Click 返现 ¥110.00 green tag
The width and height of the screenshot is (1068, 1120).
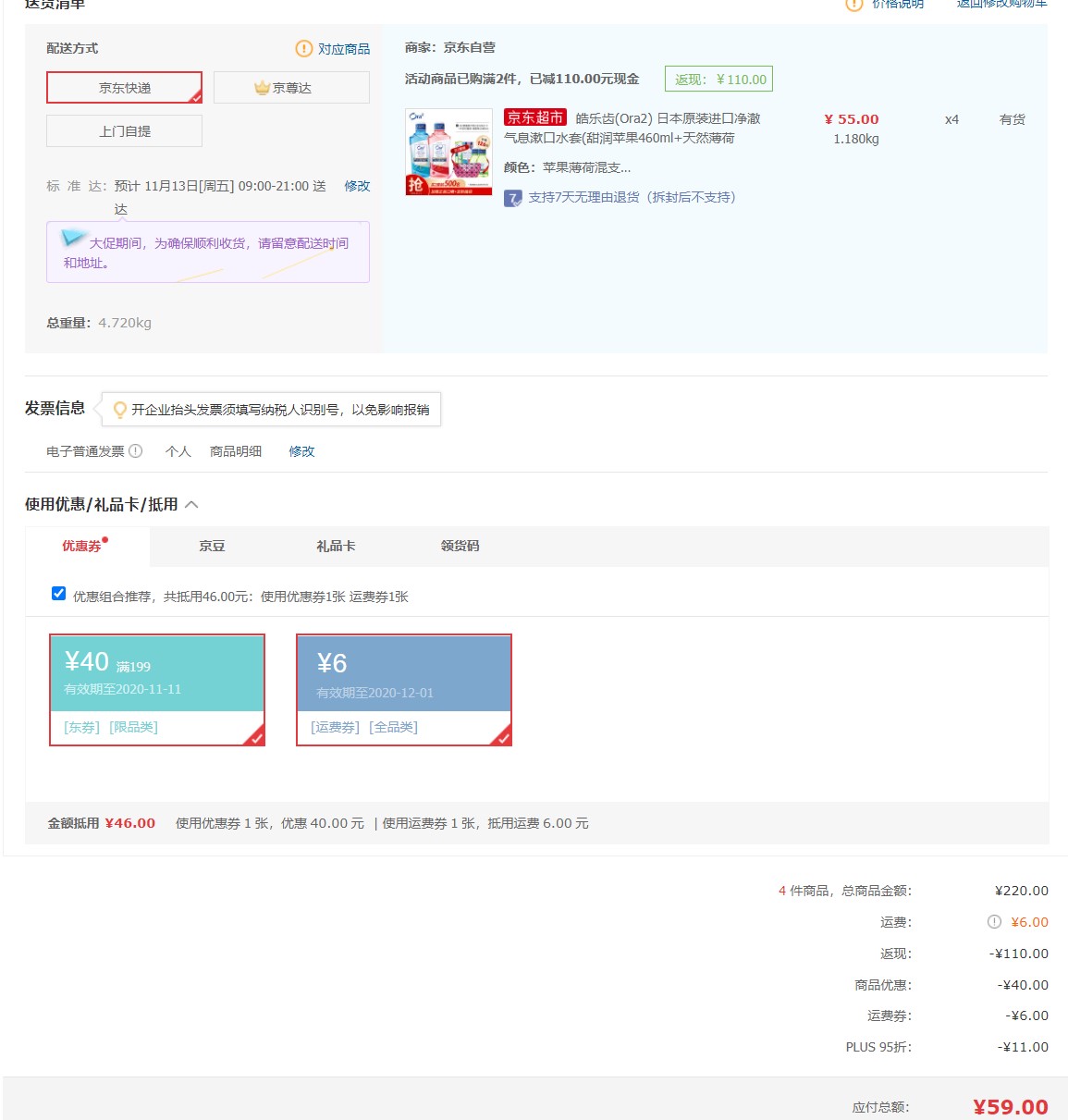[718, 80]
